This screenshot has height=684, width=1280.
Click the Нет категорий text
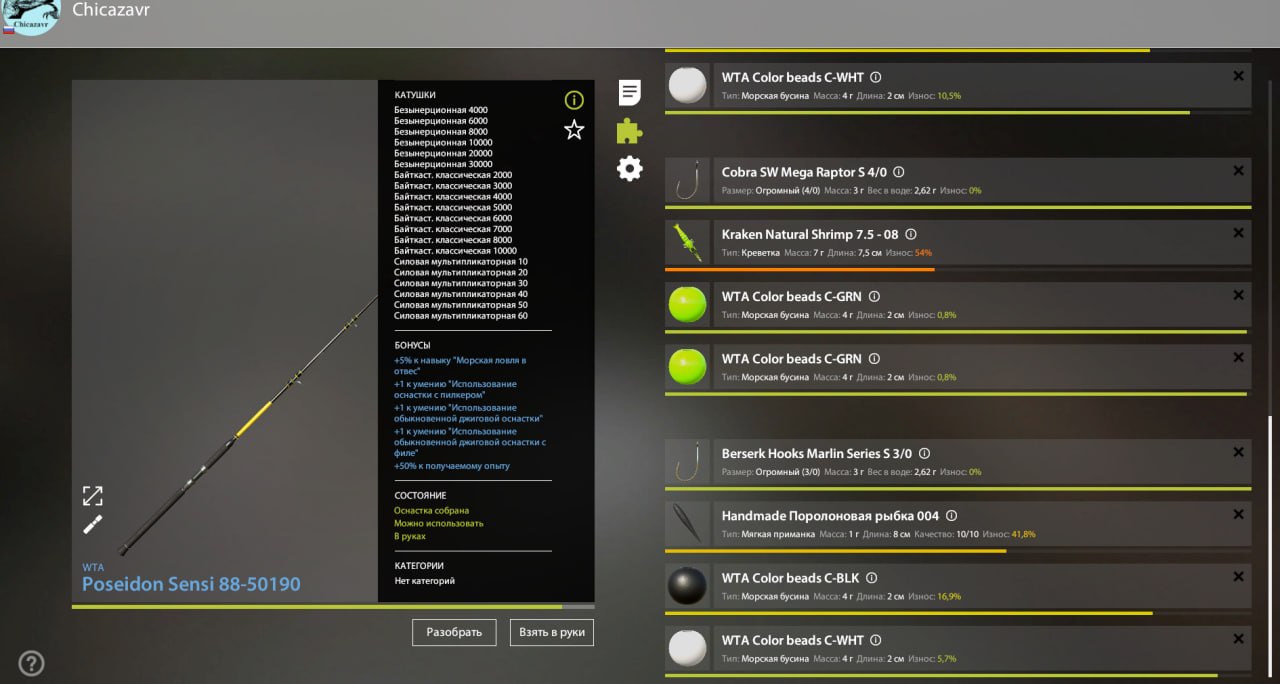tap(423, 581)
